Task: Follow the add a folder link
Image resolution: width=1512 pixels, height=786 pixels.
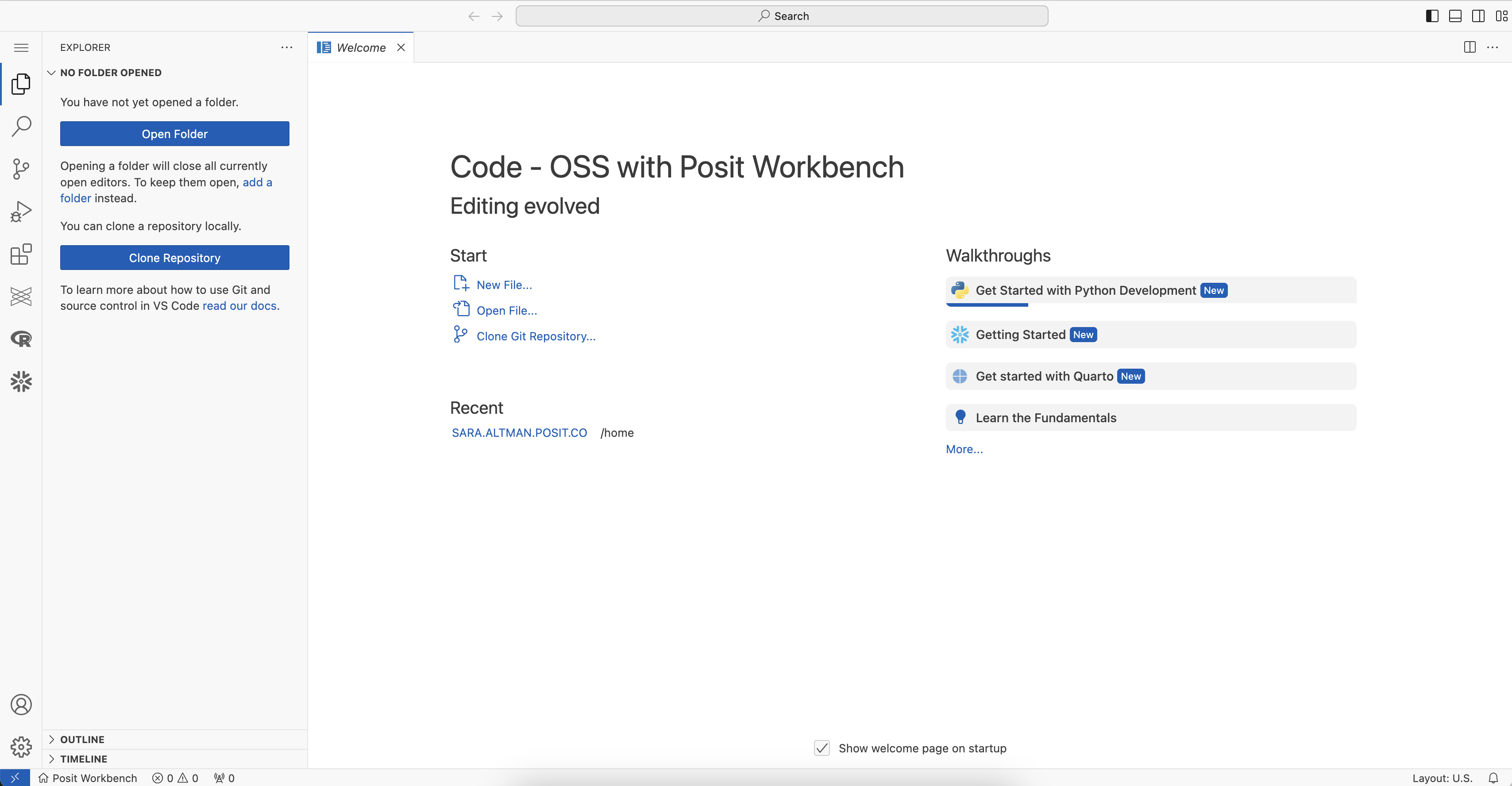Action: pyautogui.click(x=257, y=182)
